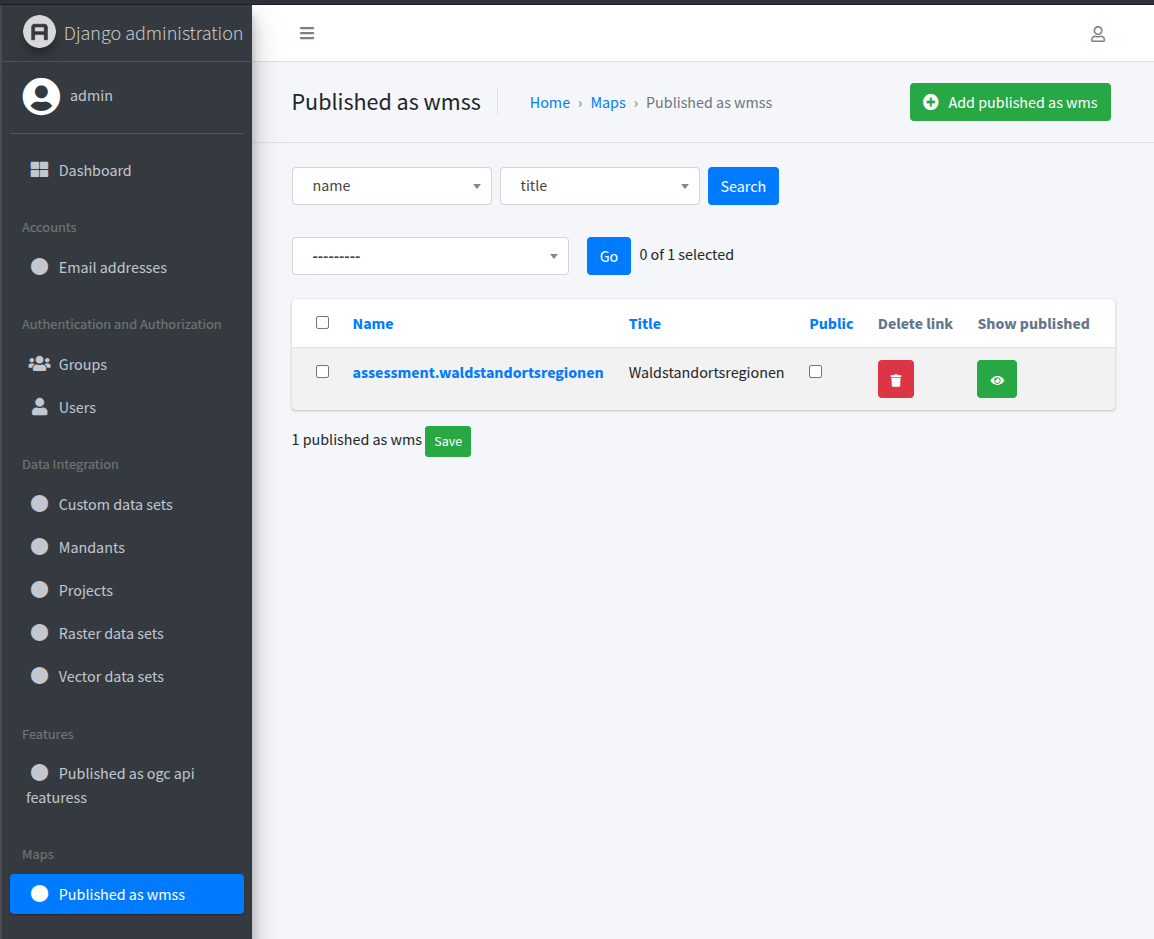Click the Go button to run action
Viewport: 1154px width, 939px height.
609,256
